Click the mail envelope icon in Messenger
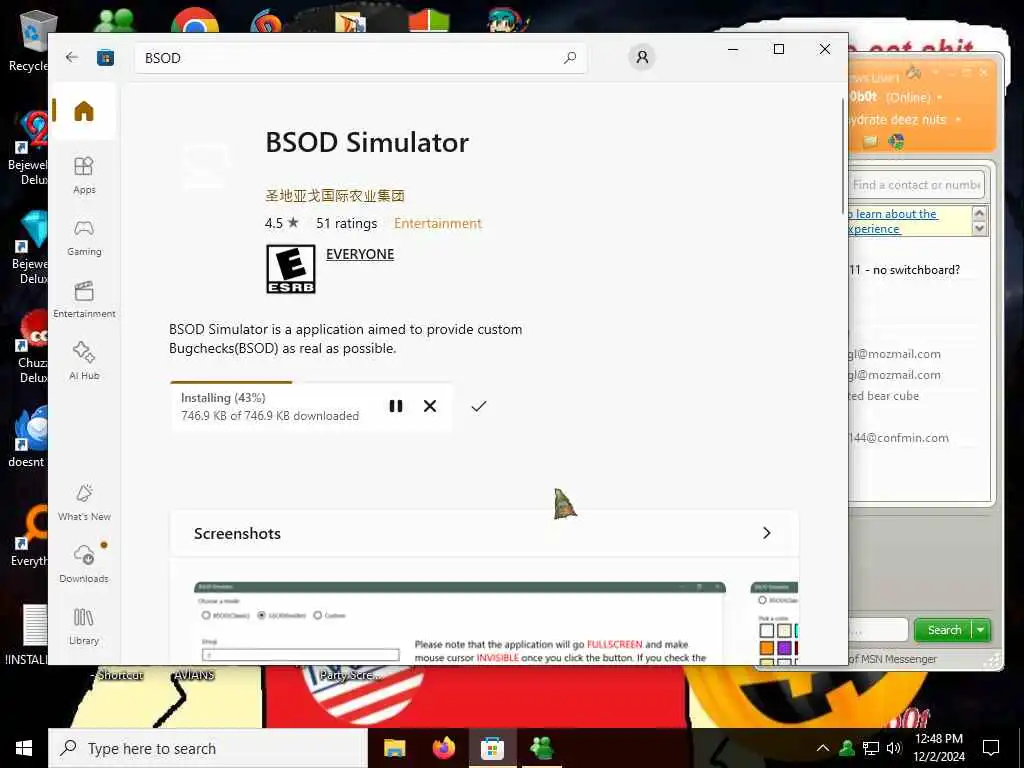The height and width of the screenshot is (768, 1024). pyautogui.click(x=870, y=141)
